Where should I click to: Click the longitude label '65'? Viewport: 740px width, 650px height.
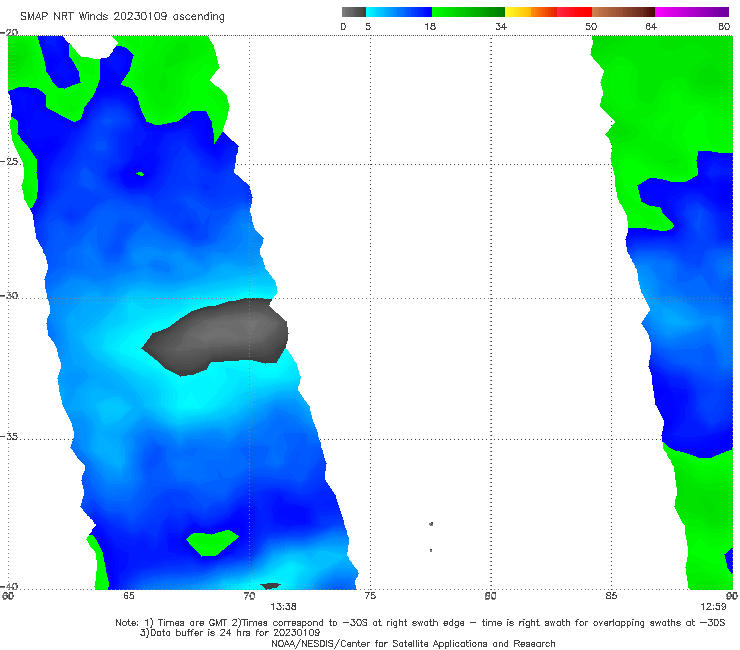129,596
